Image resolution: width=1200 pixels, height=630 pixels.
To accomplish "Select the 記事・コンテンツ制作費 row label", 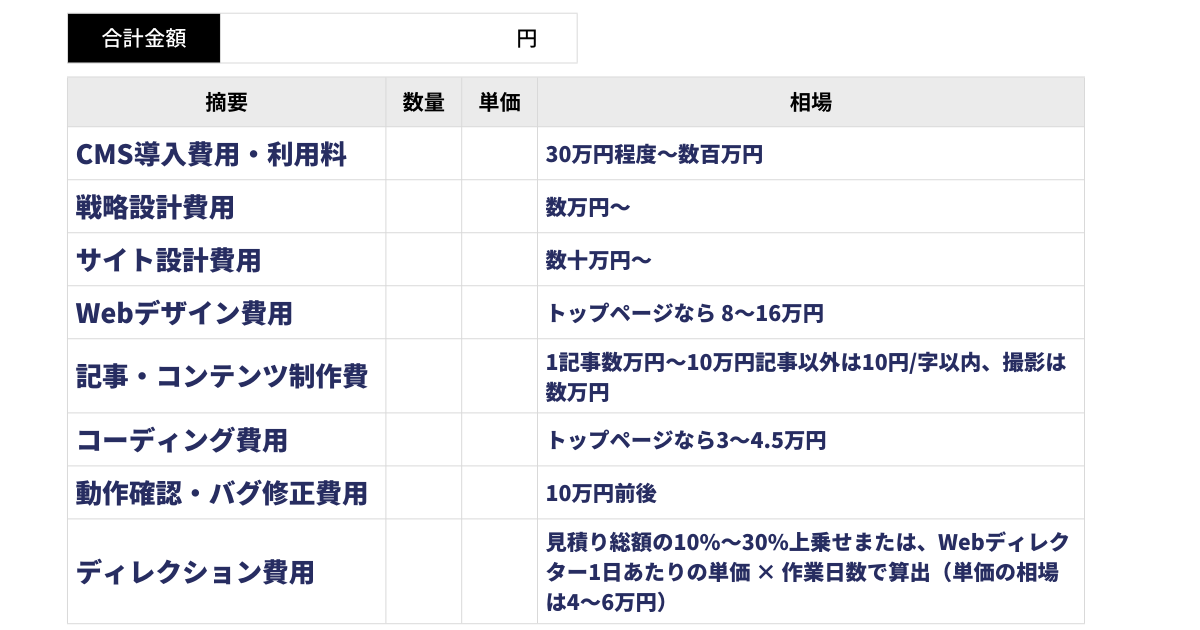I will coord(222,376).
